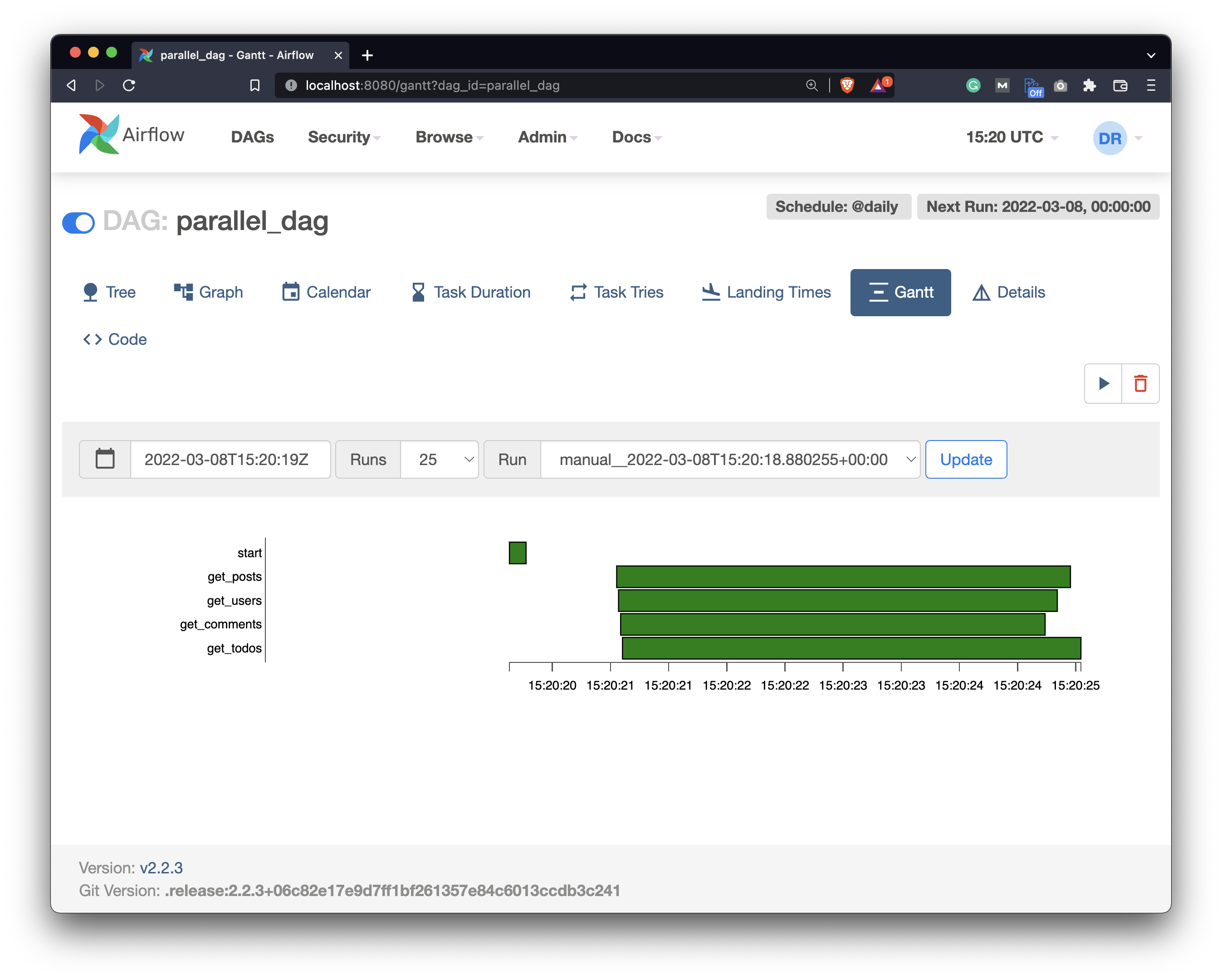This screenshot has height=980, width=1222.
Task: Open the Tree view
Action: 109,293
